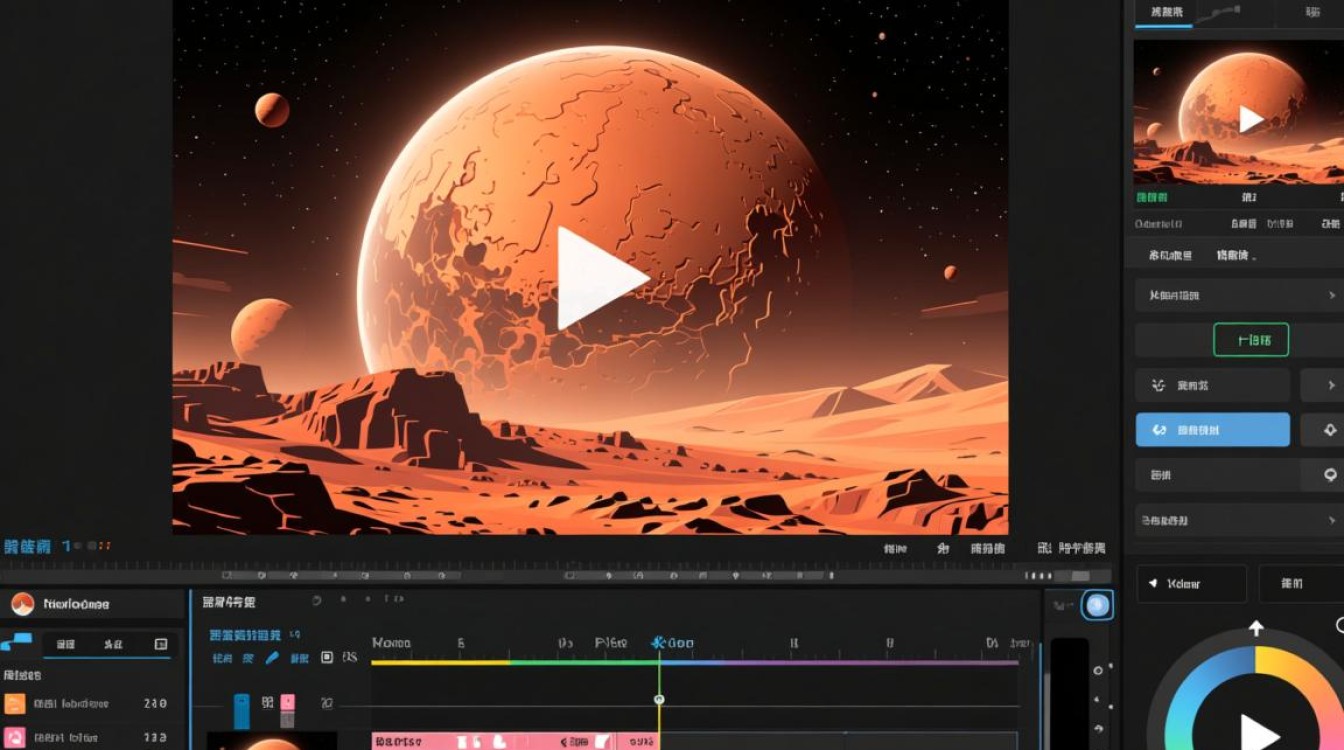Open the second tab in left panel tab strip

click(113, 645)
